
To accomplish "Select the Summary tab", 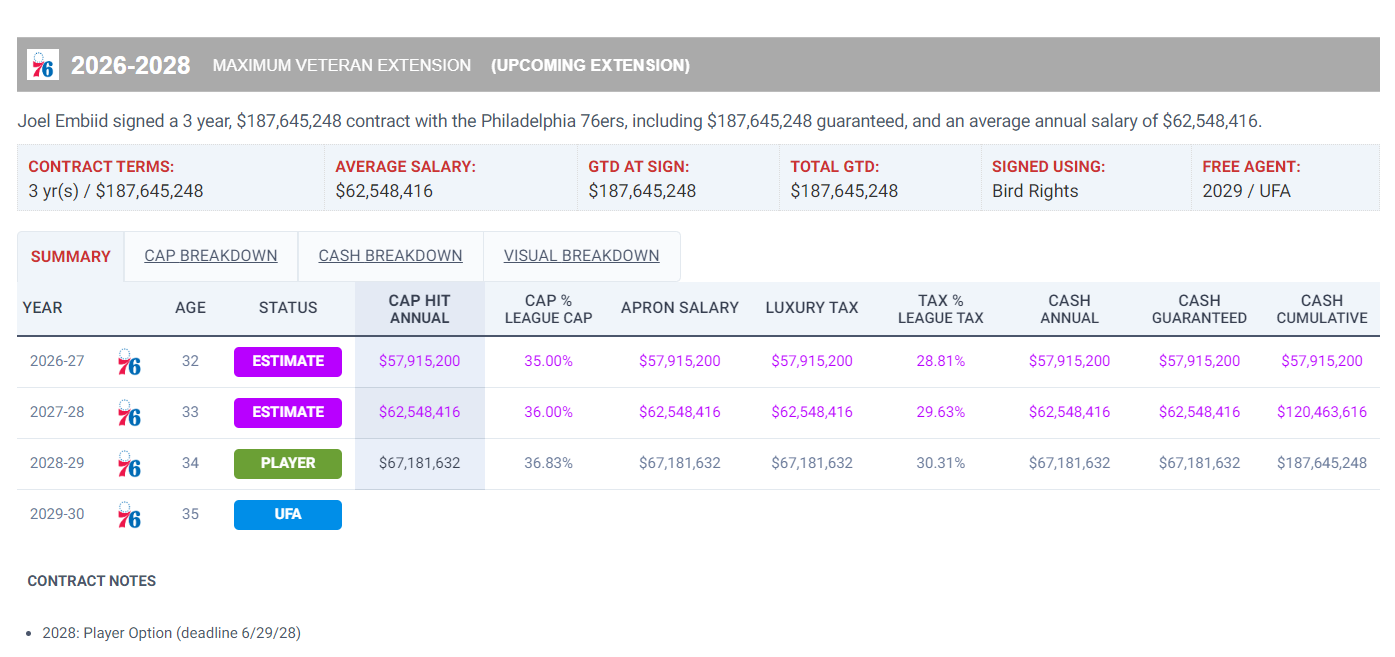I will point(71,257).
